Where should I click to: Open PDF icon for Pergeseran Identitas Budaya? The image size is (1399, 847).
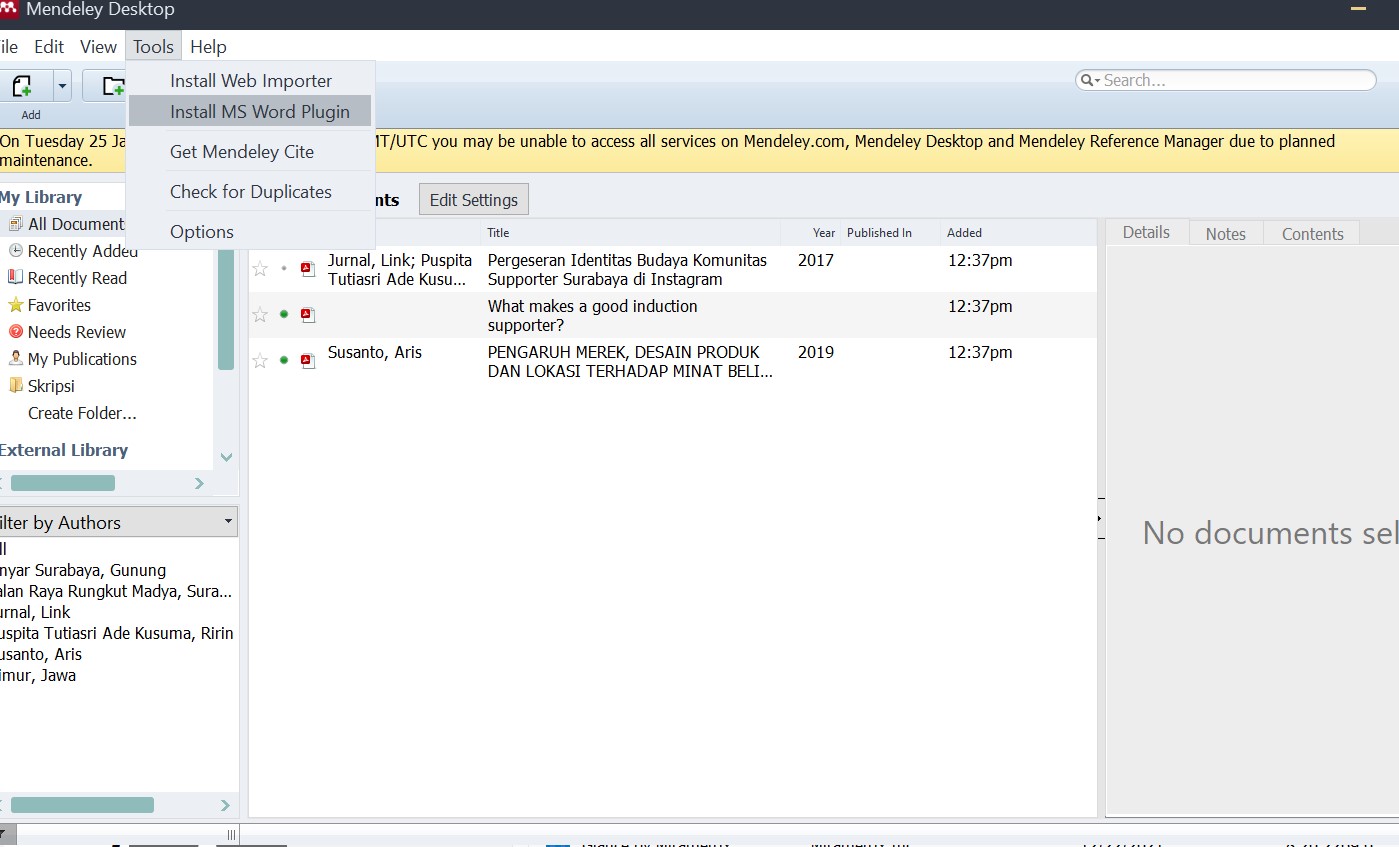[x=308, y=269]
